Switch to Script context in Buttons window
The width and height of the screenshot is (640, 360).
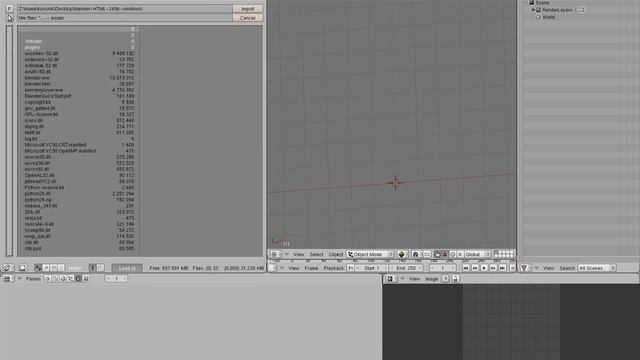(55, 279)
